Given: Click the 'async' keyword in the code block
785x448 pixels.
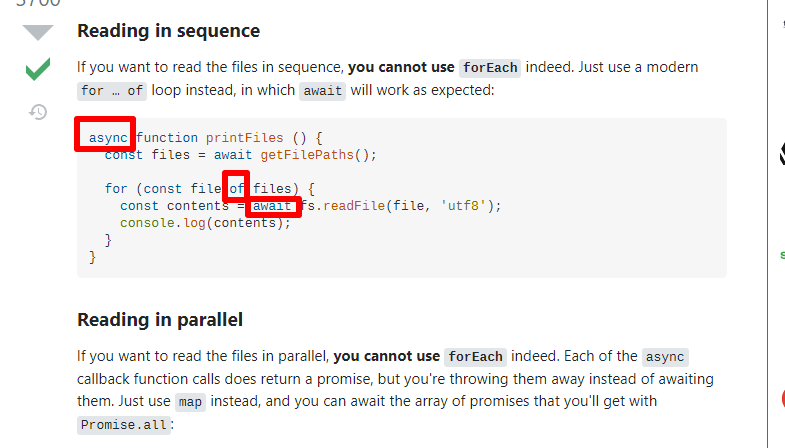Looking at the screenshot, I should click(x=108, y=138).
